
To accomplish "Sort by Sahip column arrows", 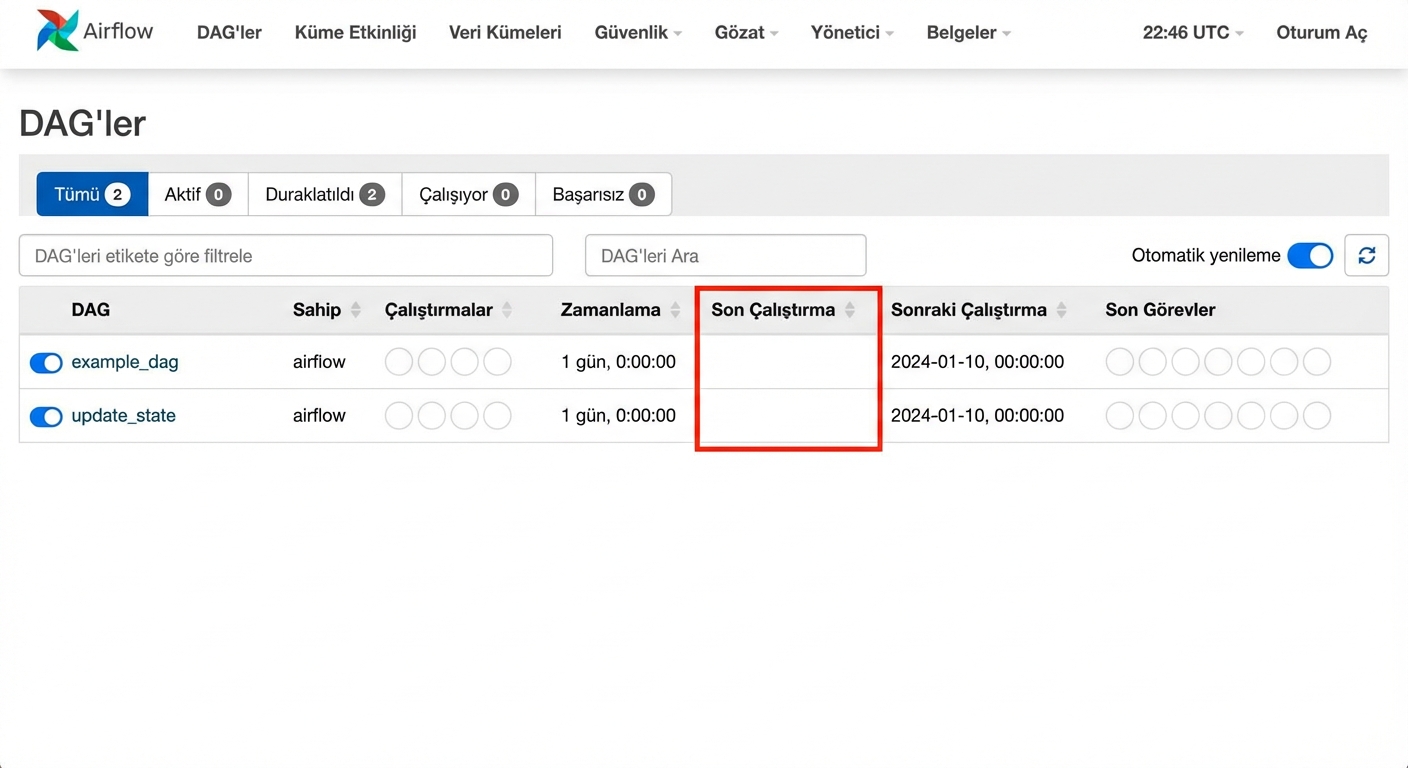I will coord(355,310).
